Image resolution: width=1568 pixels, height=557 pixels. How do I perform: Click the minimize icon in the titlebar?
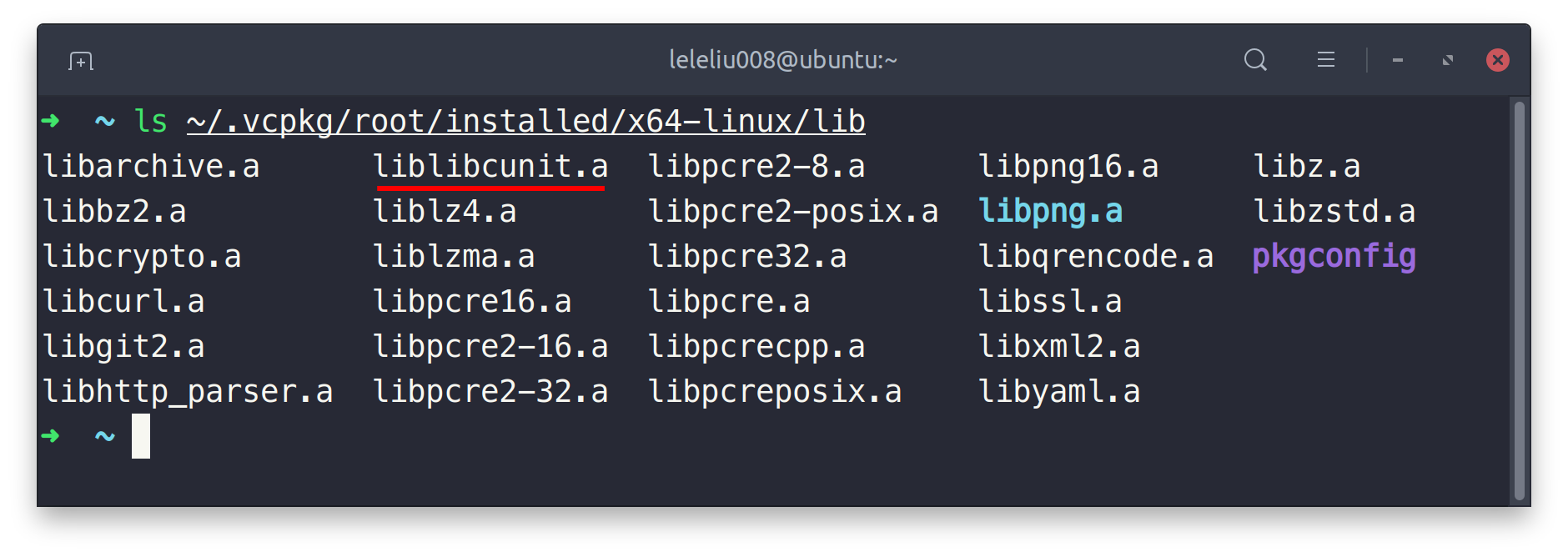pyautogui.click(x=1398, y=59)
